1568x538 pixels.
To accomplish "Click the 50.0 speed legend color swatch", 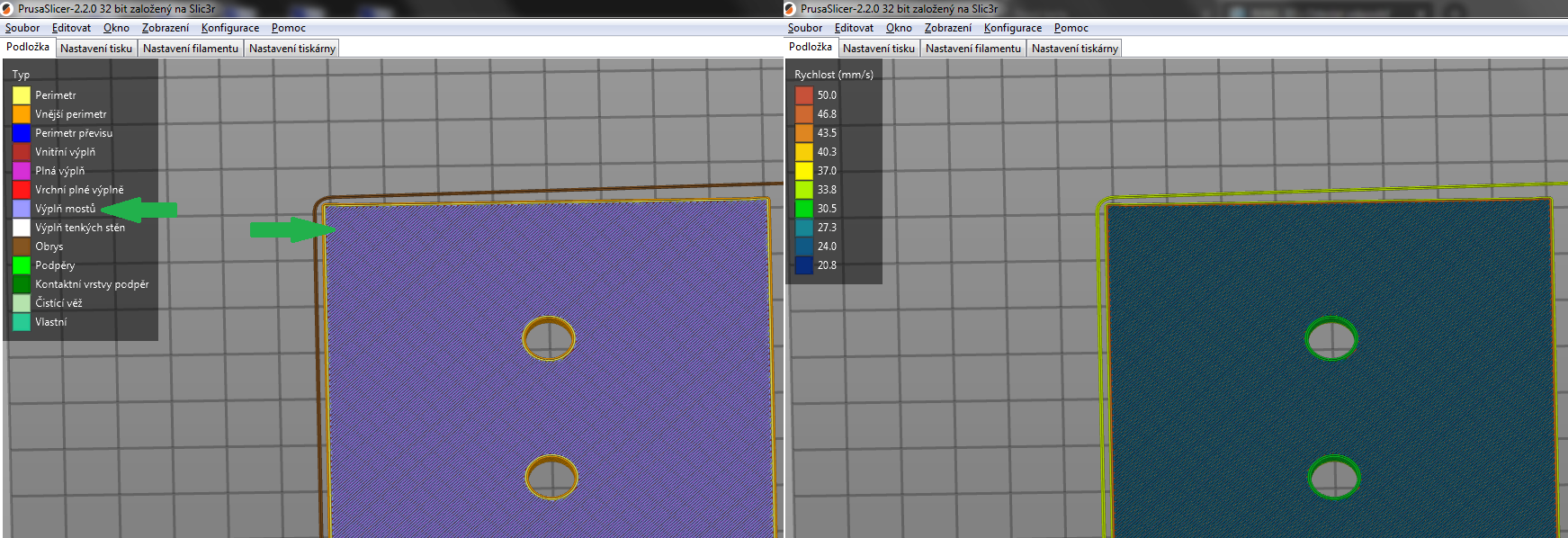I will (x=803, y=95).
